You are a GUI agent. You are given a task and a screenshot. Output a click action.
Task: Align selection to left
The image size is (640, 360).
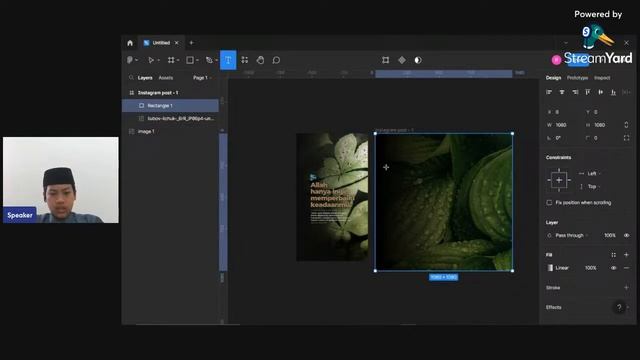click(549, 92)
